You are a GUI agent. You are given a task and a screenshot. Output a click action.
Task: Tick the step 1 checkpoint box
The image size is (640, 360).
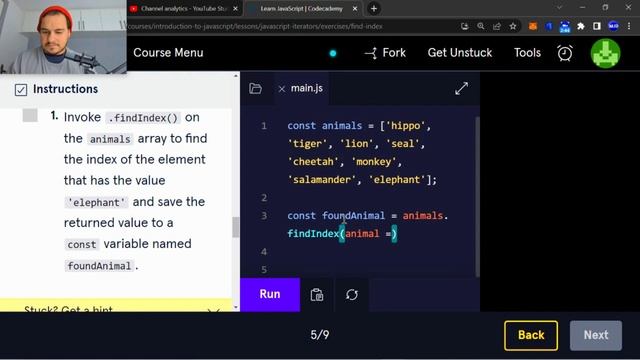(30, 116)
